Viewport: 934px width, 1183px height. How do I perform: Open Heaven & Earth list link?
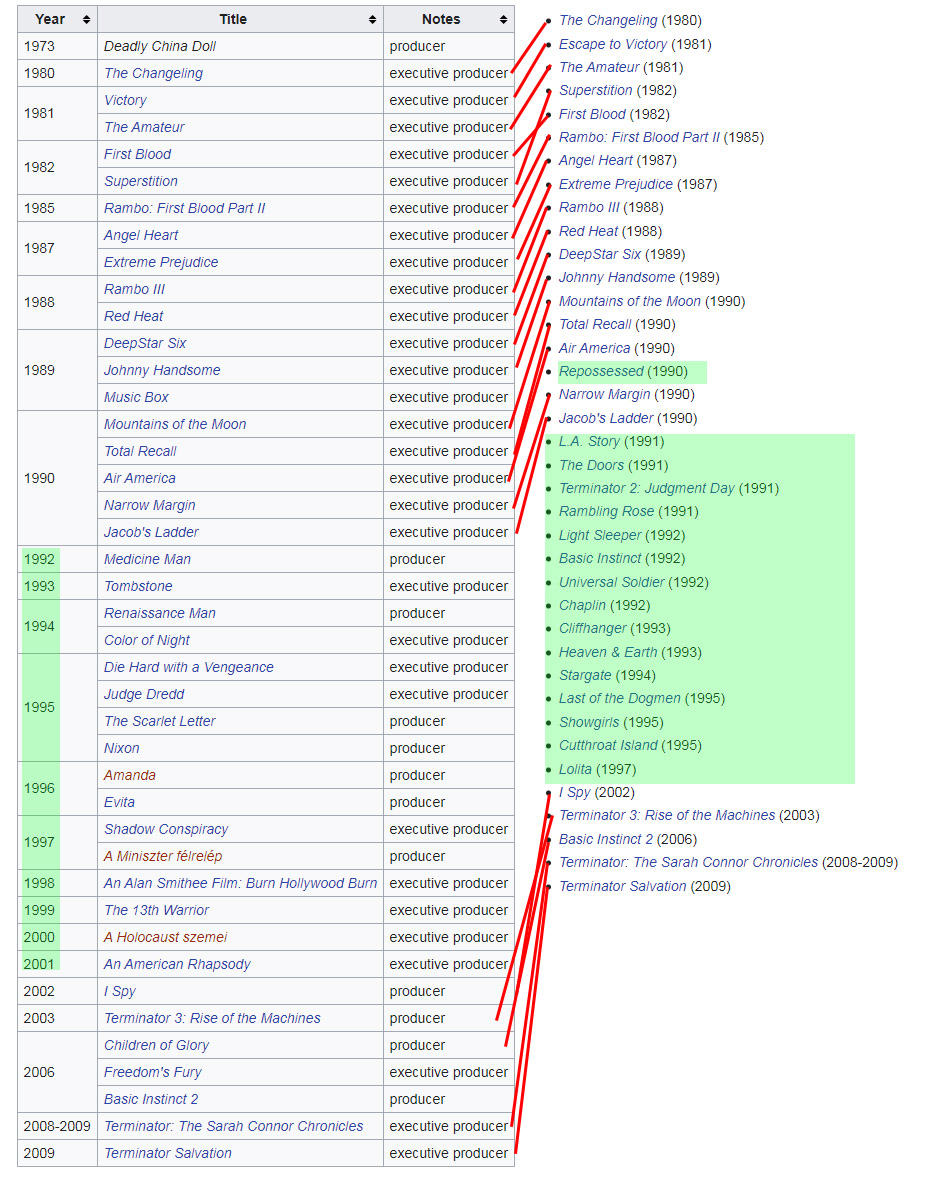pos(608,653)
